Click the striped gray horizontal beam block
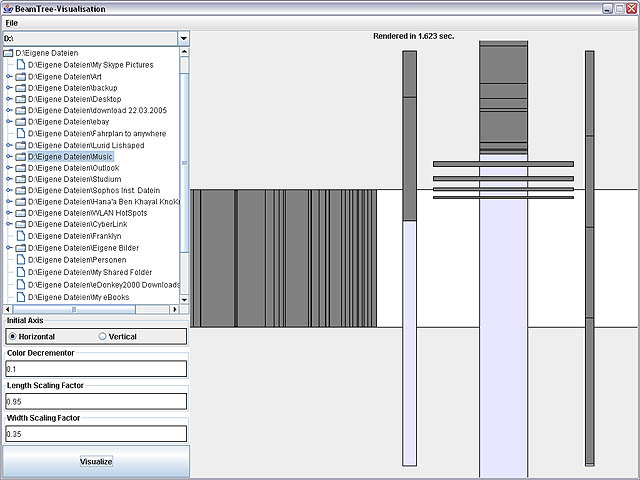 pos(284,258)
